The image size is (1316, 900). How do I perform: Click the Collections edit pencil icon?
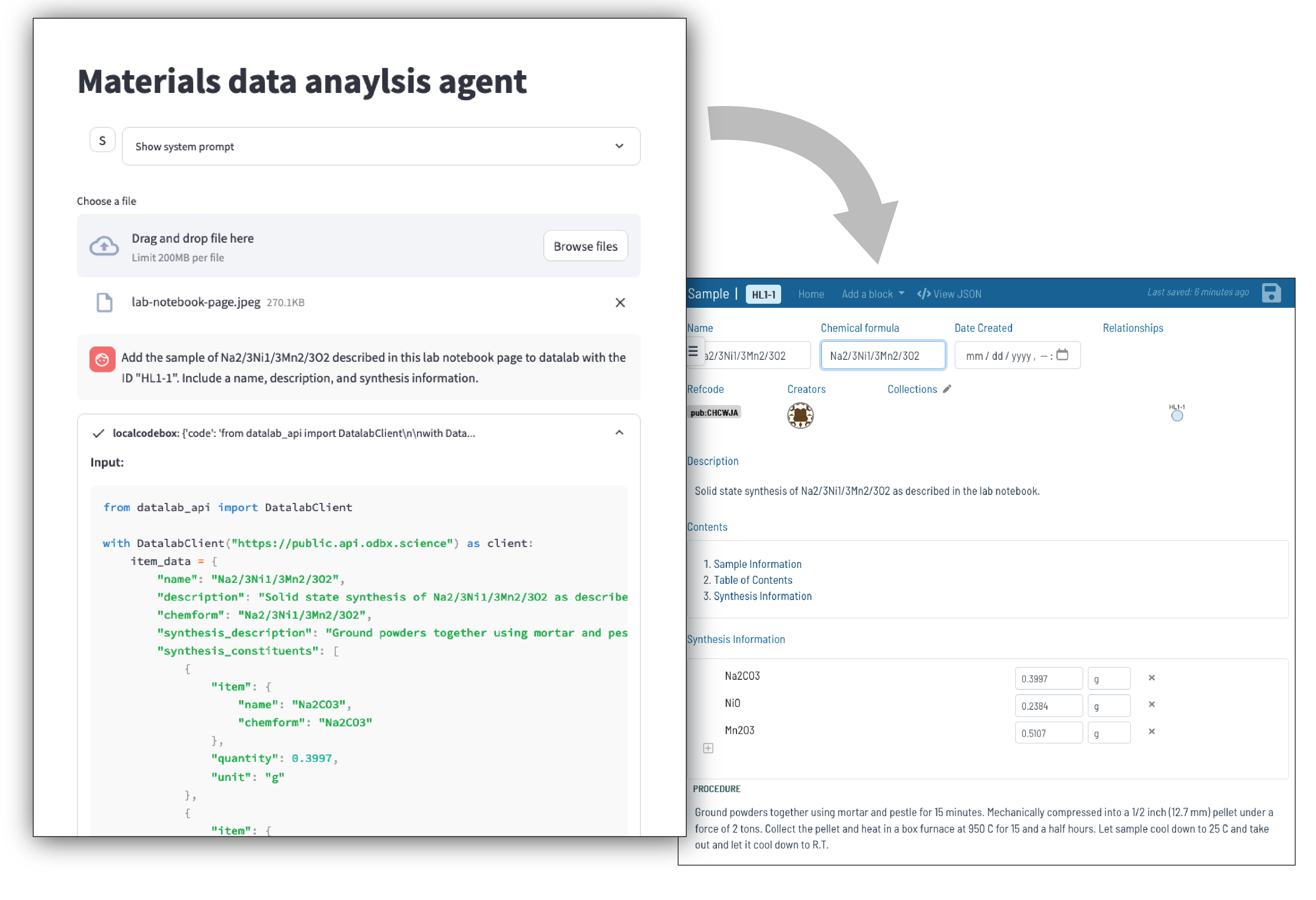tap(947, 389)
